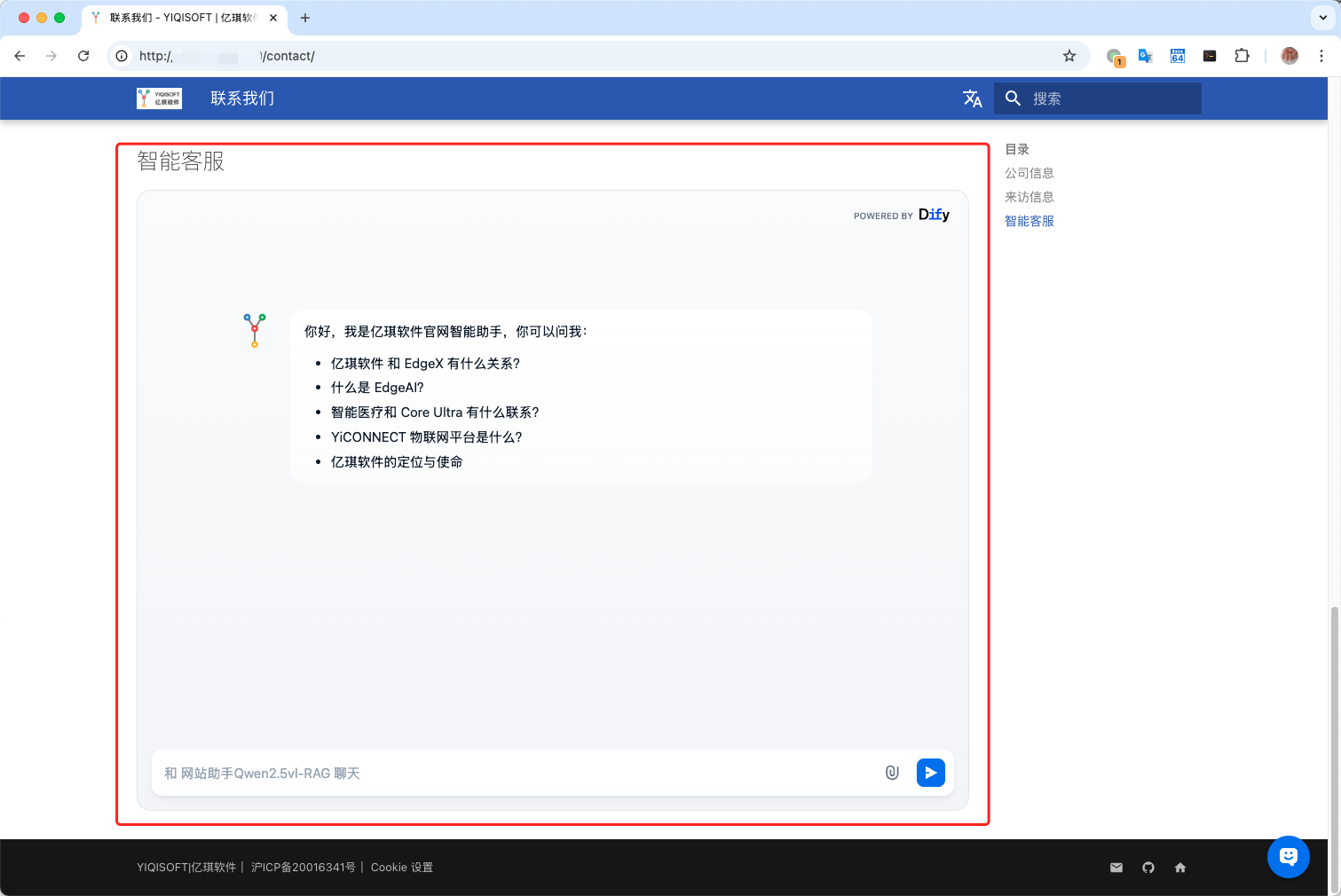Click the email envelope icon in footer
1341x896 pixels.
(x=1116, y=868)
